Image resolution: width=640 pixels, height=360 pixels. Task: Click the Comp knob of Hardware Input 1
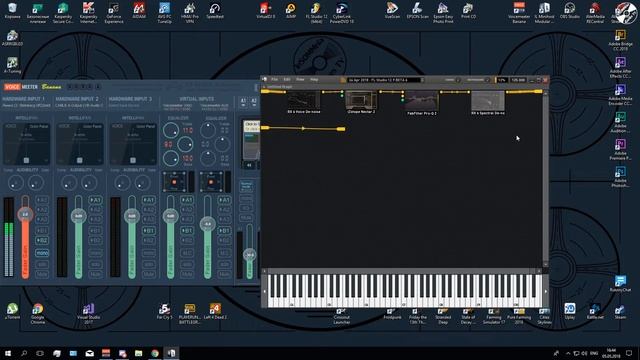click(x=16, y=183)
